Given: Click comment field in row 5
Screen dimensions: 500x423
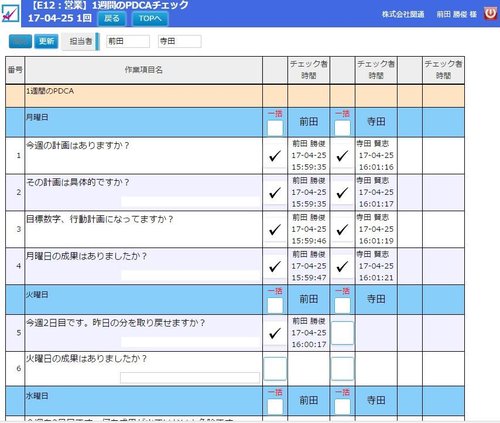Looking at the screenshot, I should tap(190, 342).
